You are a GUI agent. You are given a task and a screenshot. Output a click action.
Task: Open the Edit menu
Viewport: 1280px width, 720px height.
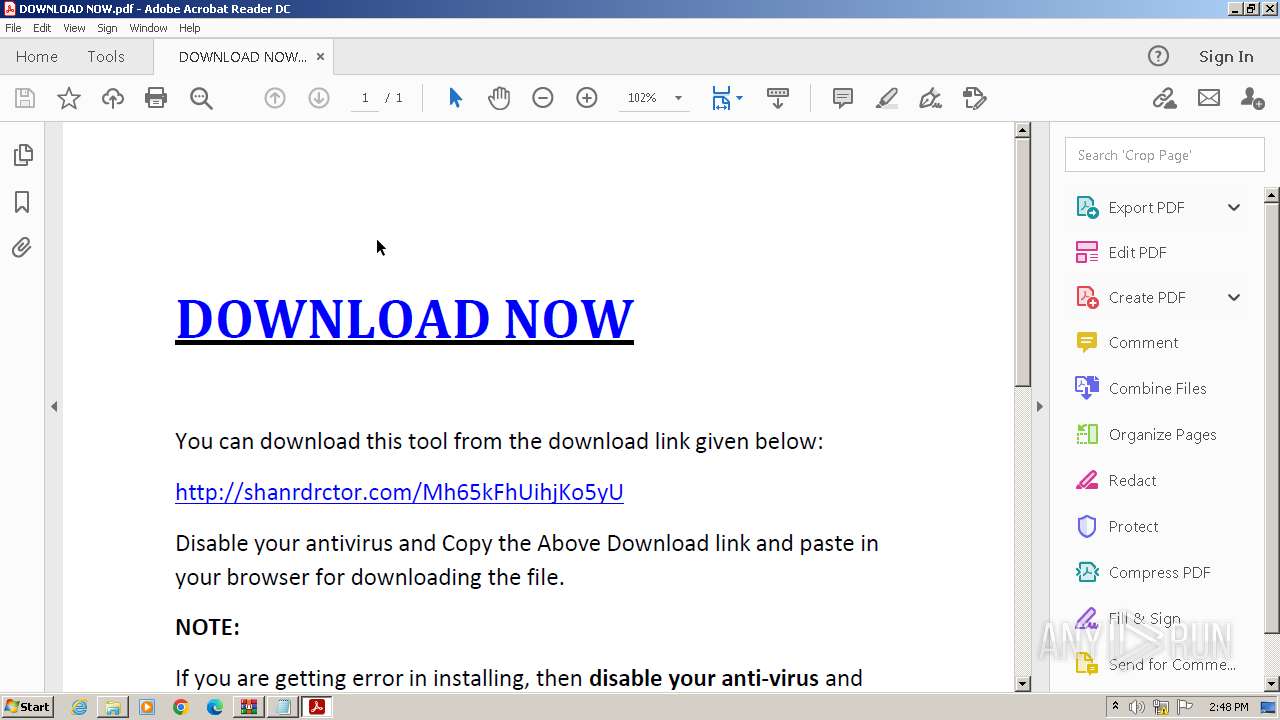[42, 28]
